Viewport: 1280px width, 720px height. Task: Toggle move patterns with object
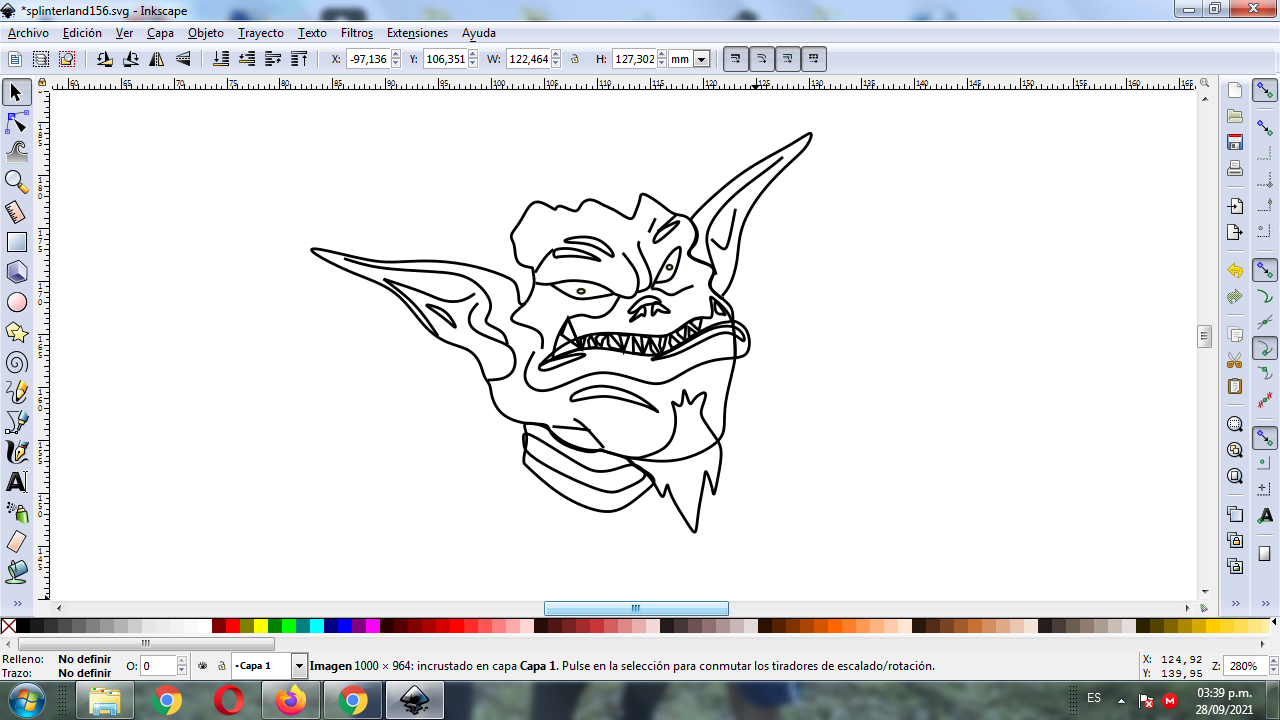tap(814, 59)
